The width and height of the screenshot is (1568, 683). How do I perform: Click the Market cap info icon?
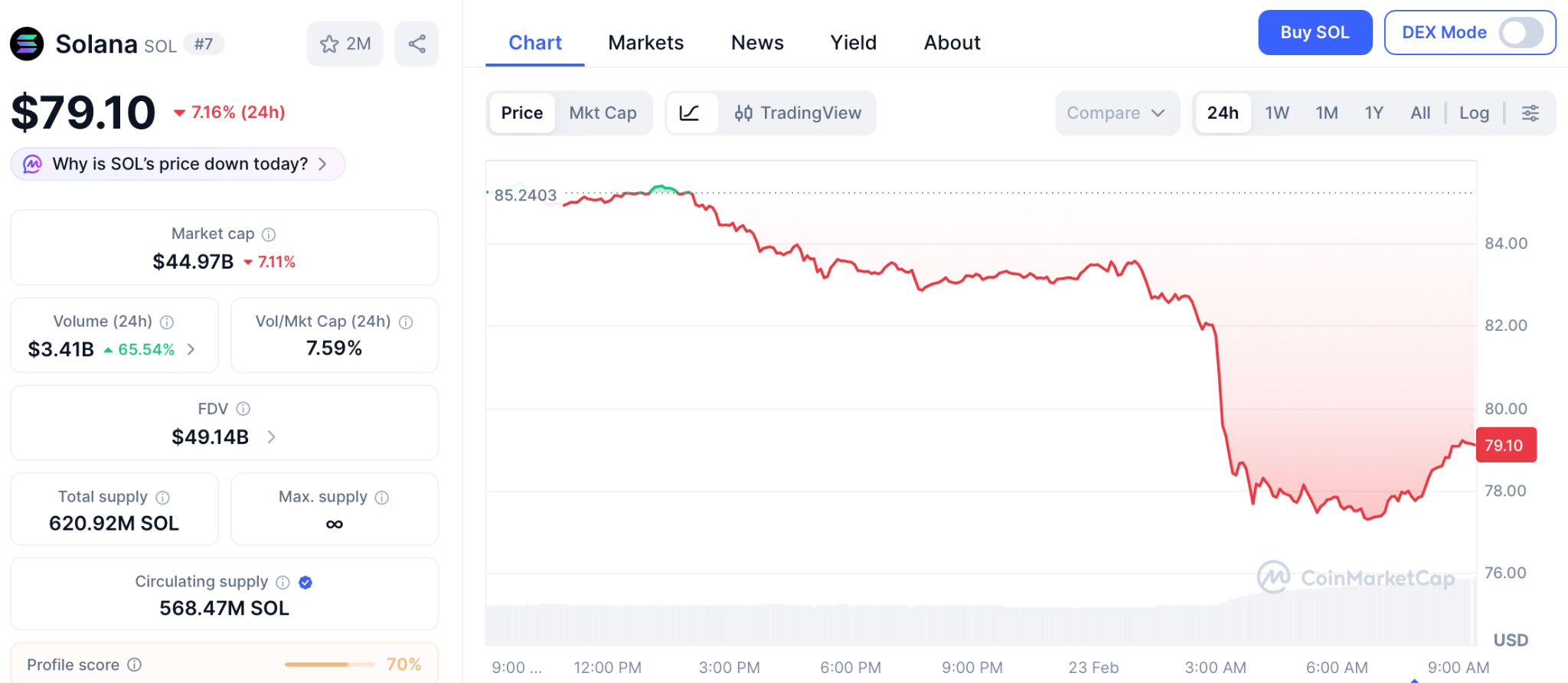pyautogui.click(x=269, y=234)
